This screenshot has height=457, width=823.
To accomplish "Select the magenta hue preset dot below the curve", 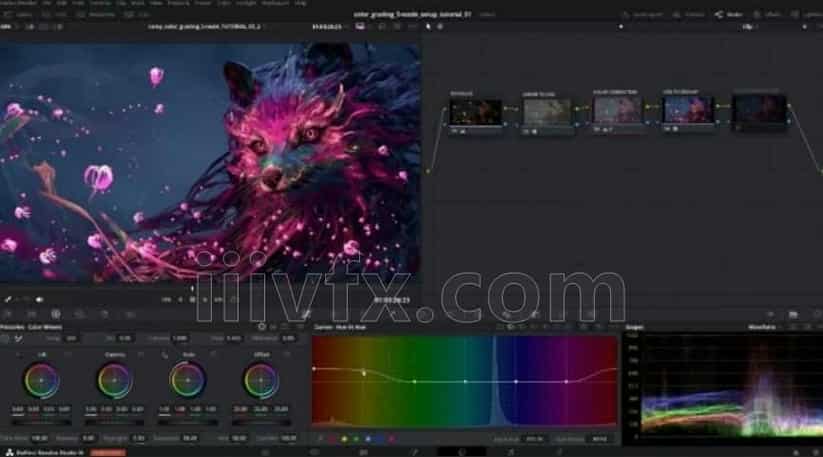I will 392,439.
